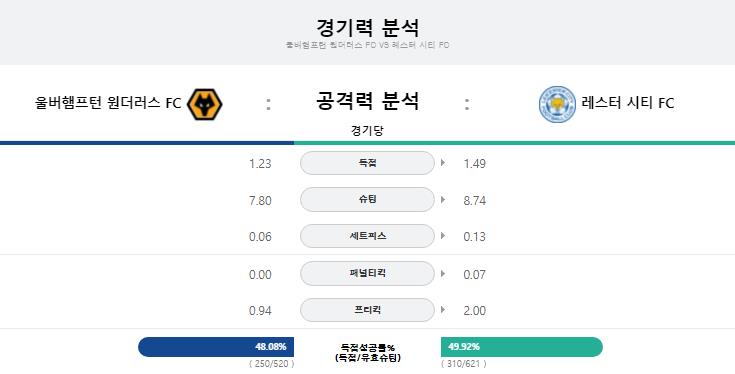Screen dimensions: 735x374
Task: Click the arrow next to 득점 pill
Action: (443, 163)
